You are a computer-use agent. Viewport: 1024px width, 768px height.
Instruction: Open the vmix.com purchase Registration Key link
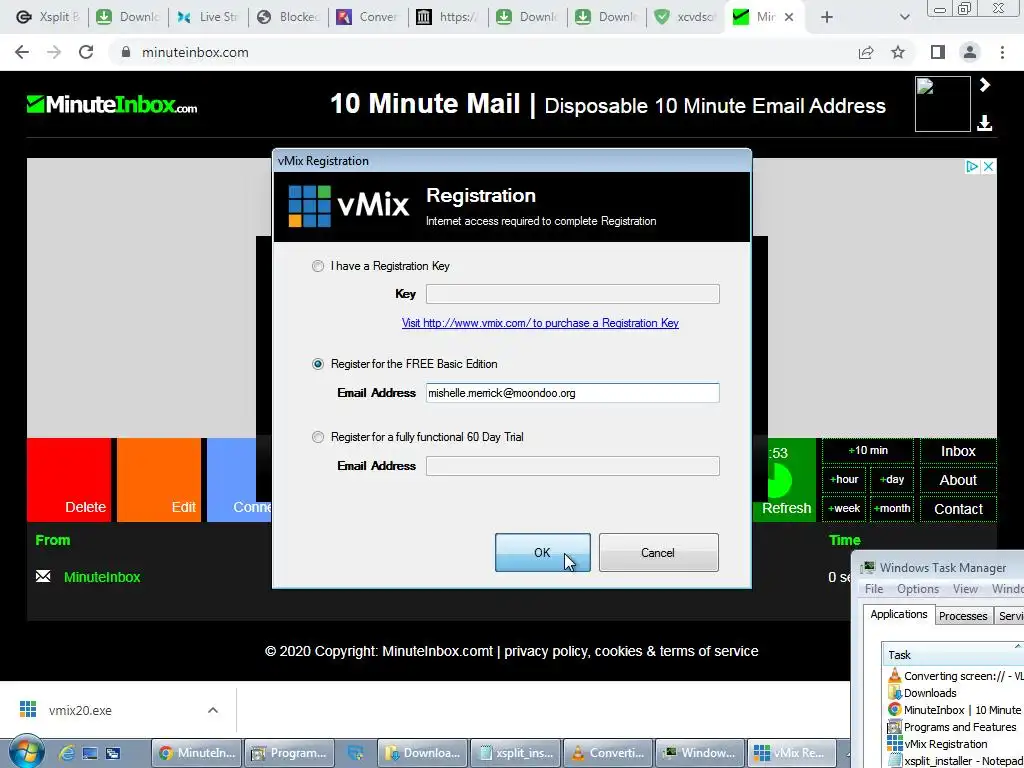tap(540, 323)
